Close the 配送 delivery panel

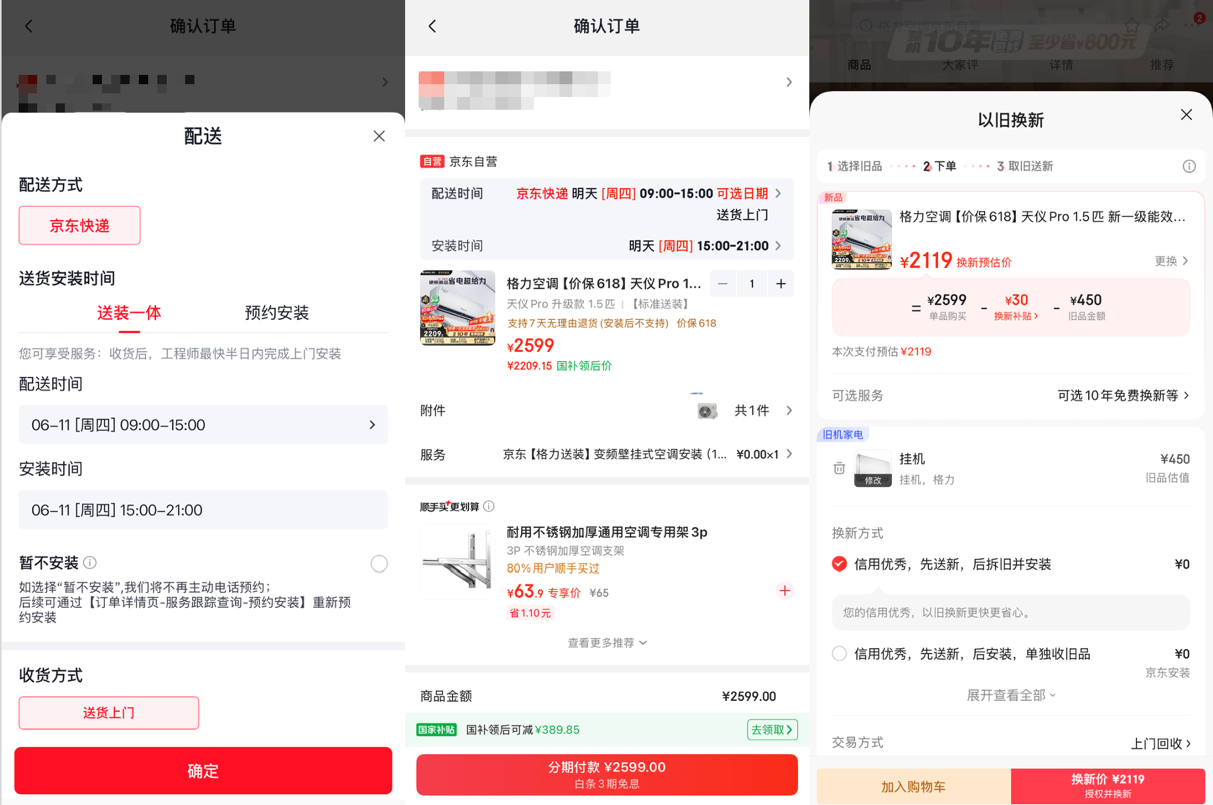[x=379, y=136]
